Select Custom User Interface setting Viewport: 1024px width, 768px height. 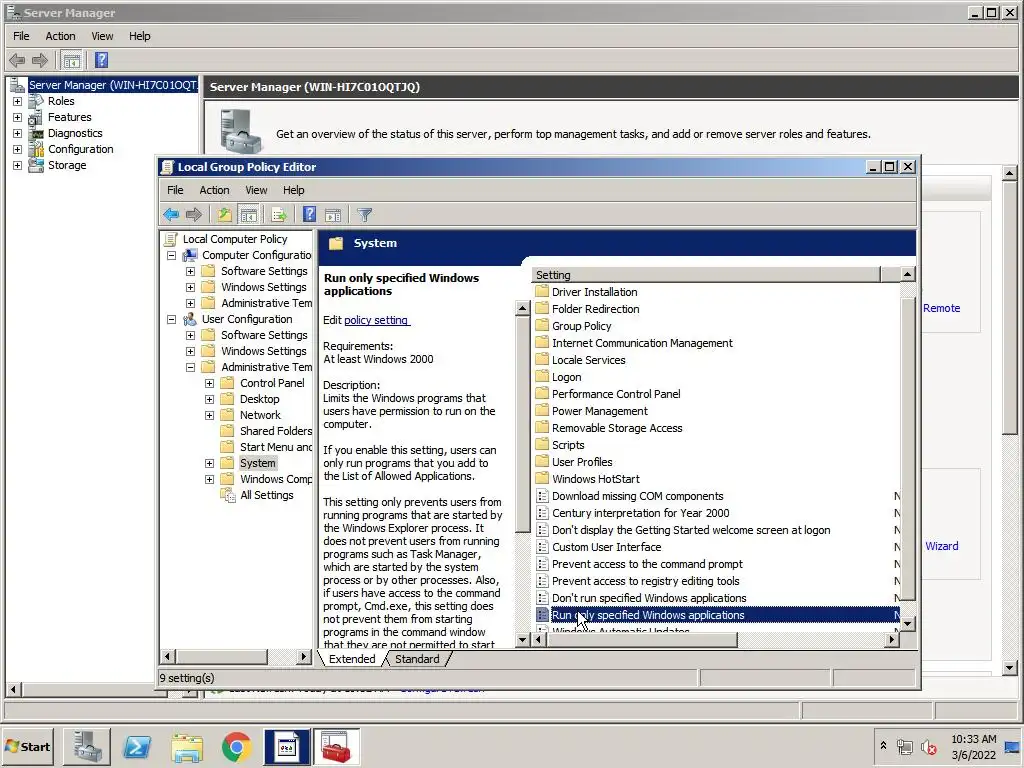[x=606, y=547]
